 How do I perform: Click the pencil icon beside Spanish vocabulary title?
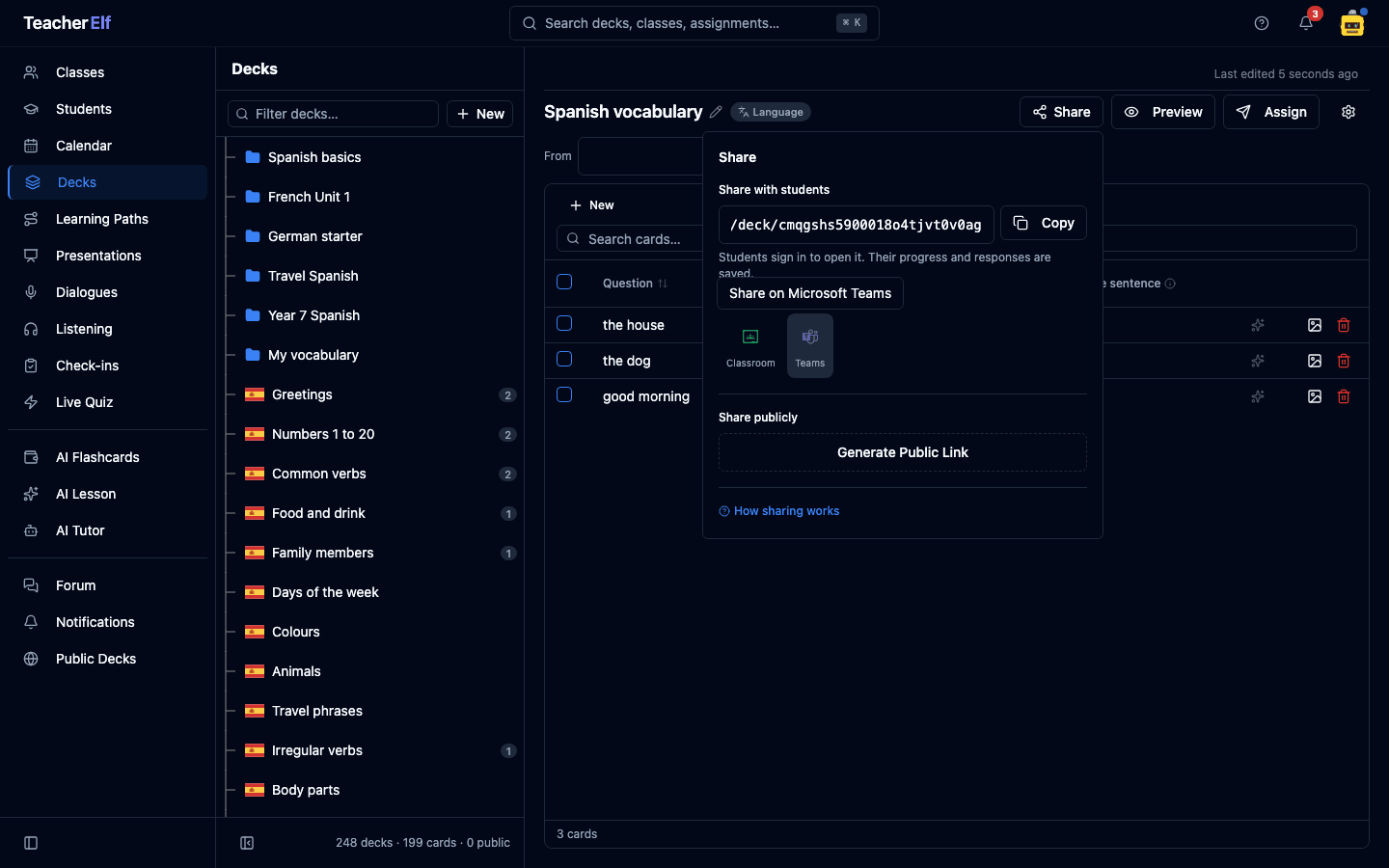tap(716, 112)
